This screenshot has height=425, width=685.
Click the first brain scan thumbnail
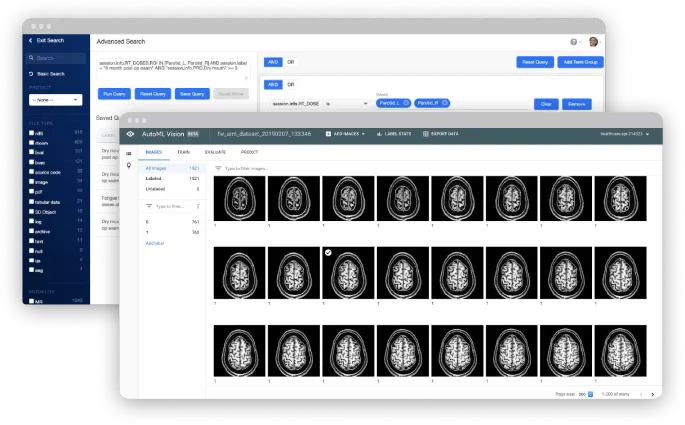(x=239, y=199)
